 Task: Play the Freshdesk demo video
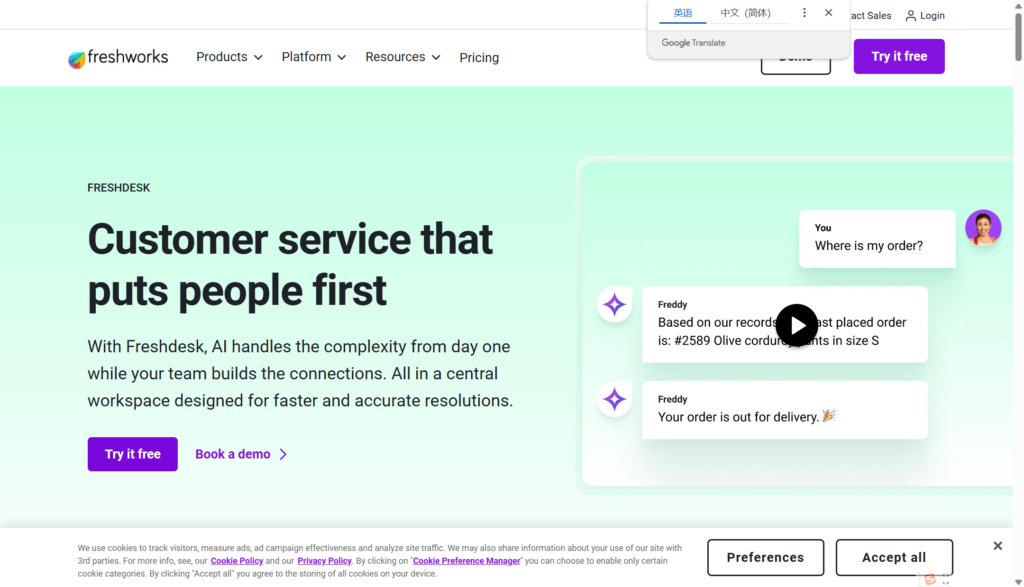797,325
